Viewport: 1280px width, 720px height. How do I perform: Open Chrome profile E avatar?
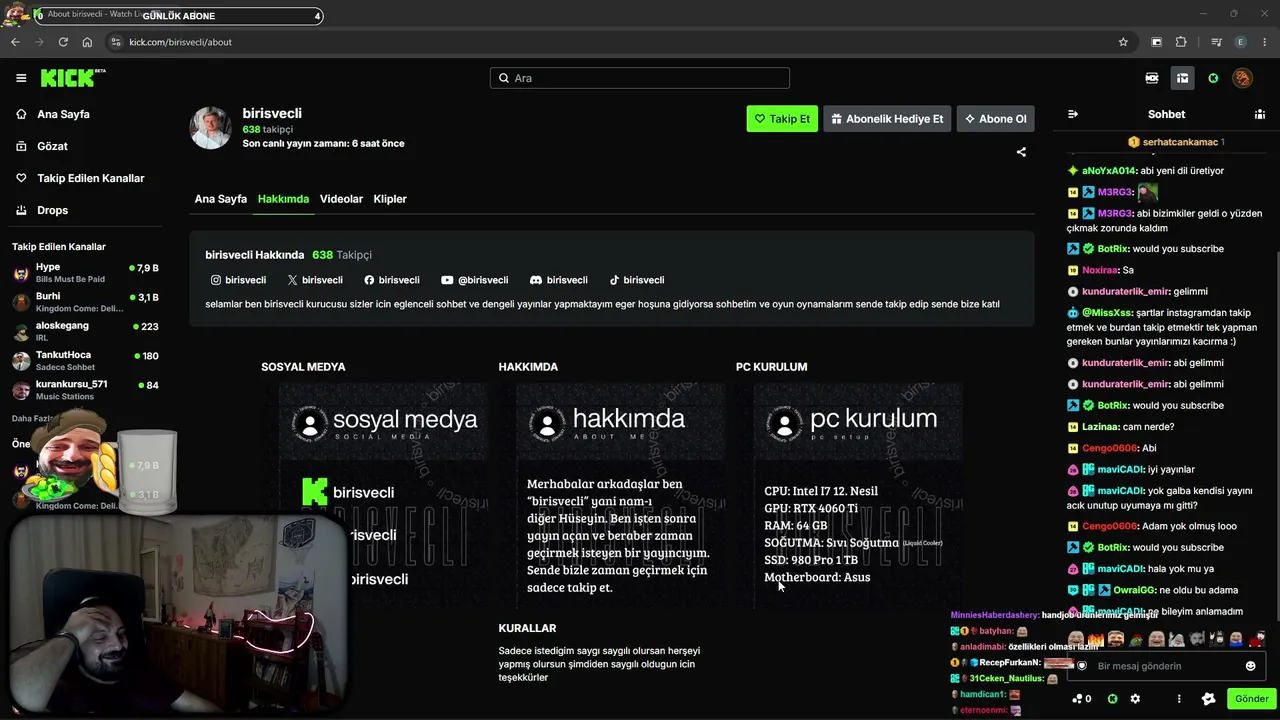[x=1241, y=42]
